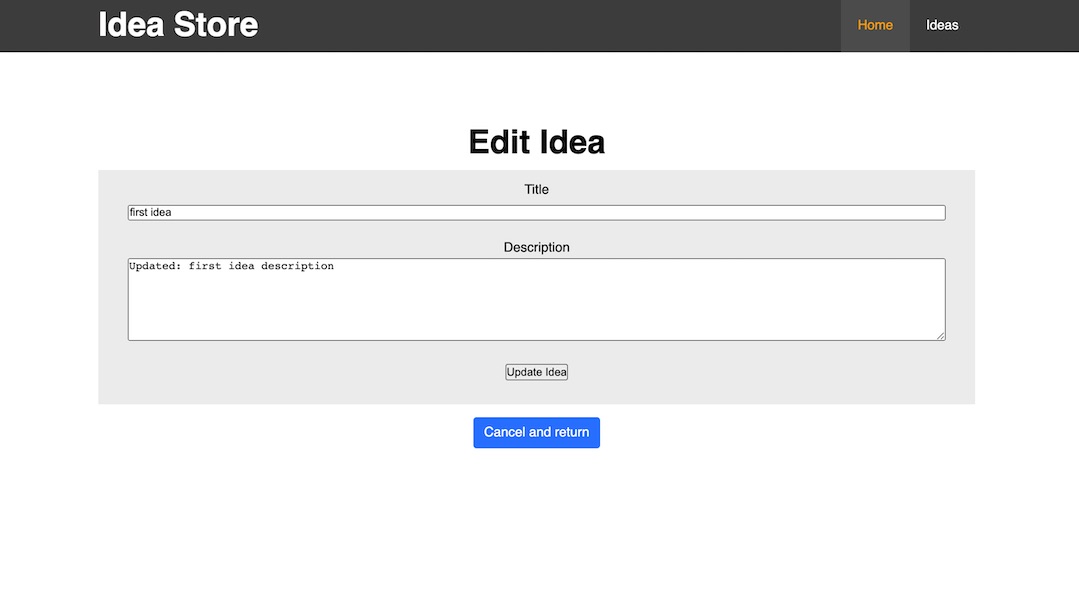Grab the Description textarea resize handle
Image resolution: width=1079 pixels, height=600 pixels.
(x=940, y=336)
